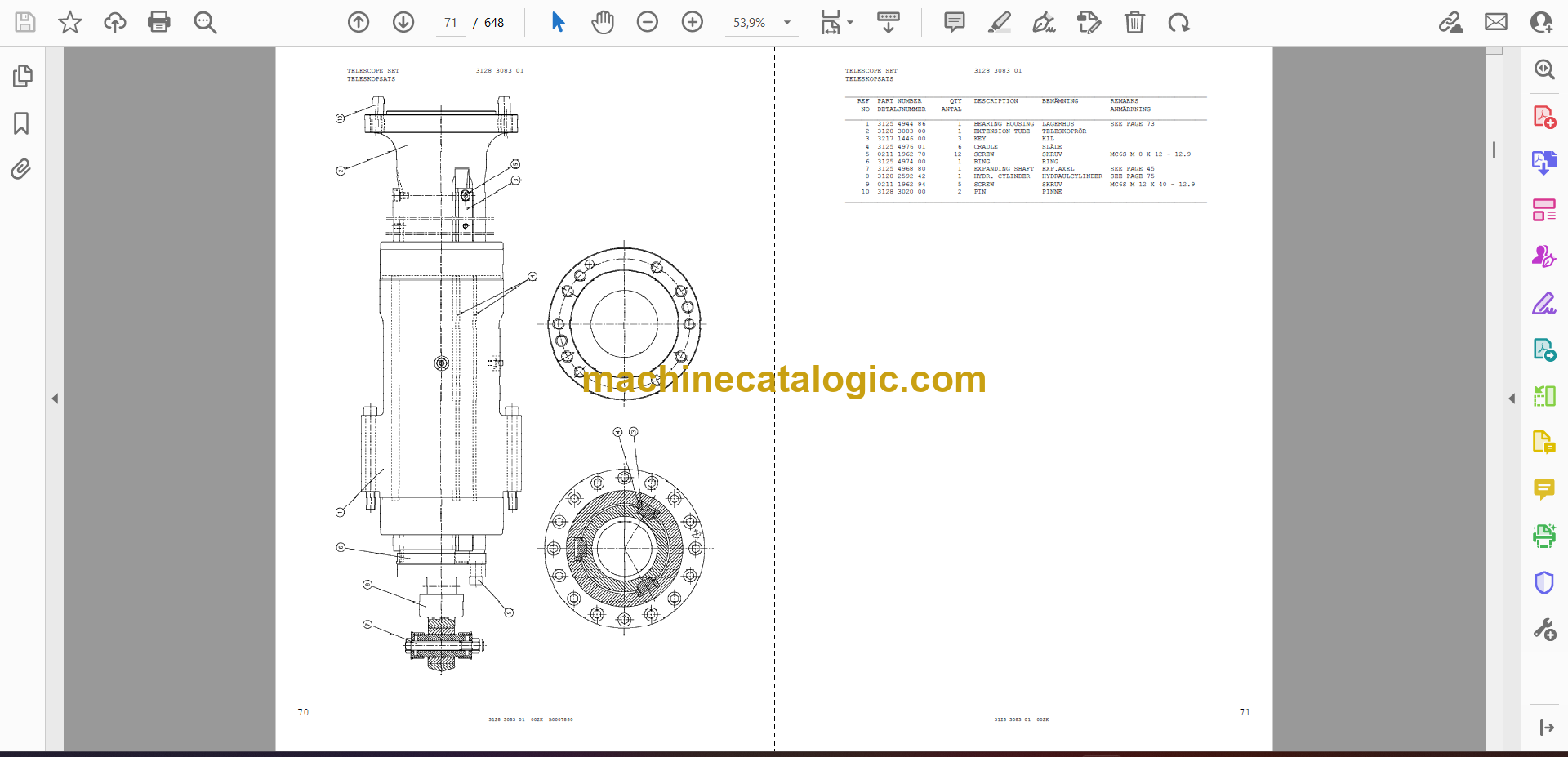
Task: Zoom in with the plus button
Action: (693, 22)
